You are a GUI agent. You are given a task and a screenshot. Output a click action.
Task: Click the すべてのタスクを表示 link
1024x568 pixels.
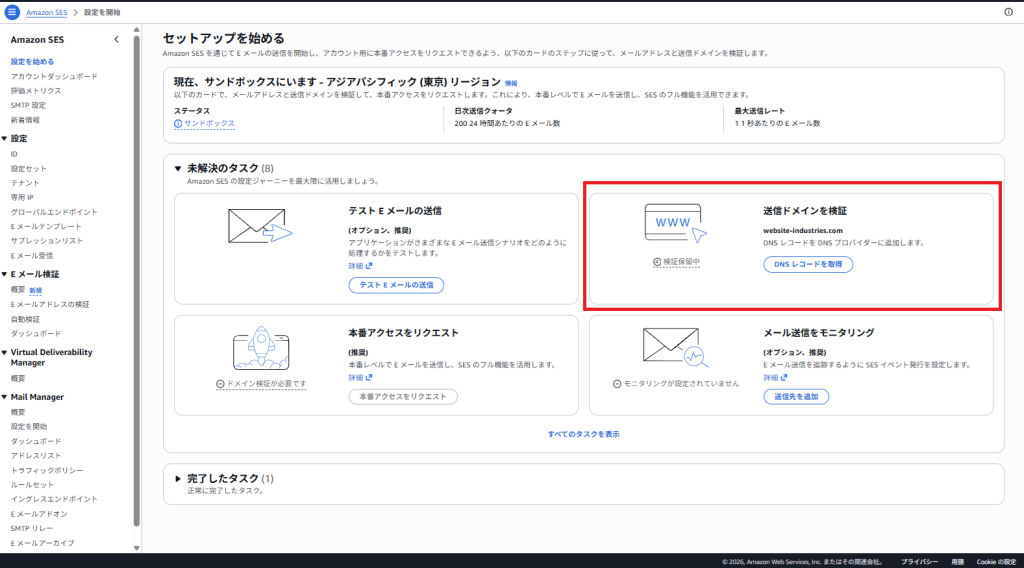(x=583, y=434)
